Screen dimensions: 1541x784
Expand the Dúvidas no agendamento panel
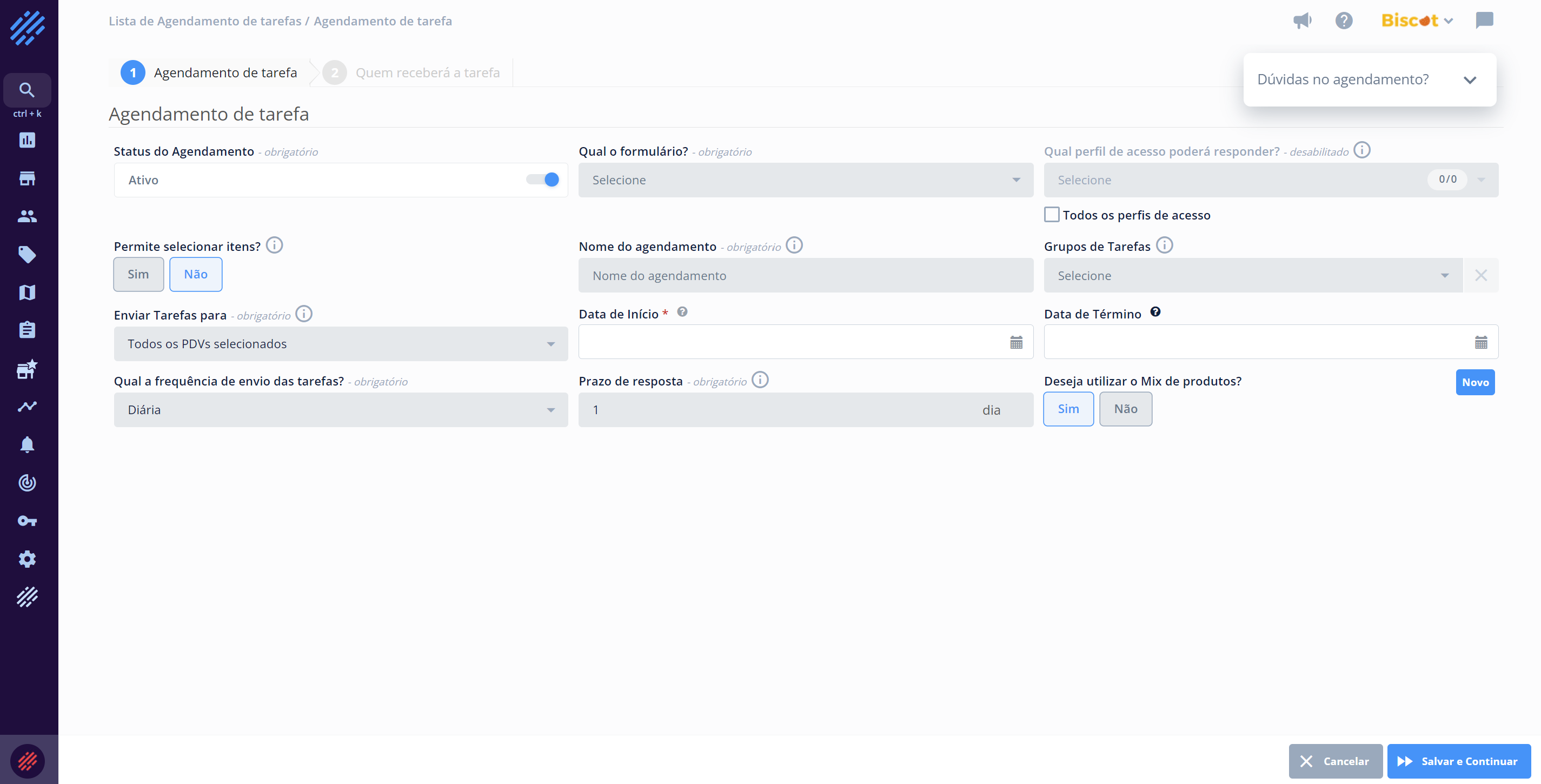click(x=1469, y=80)
